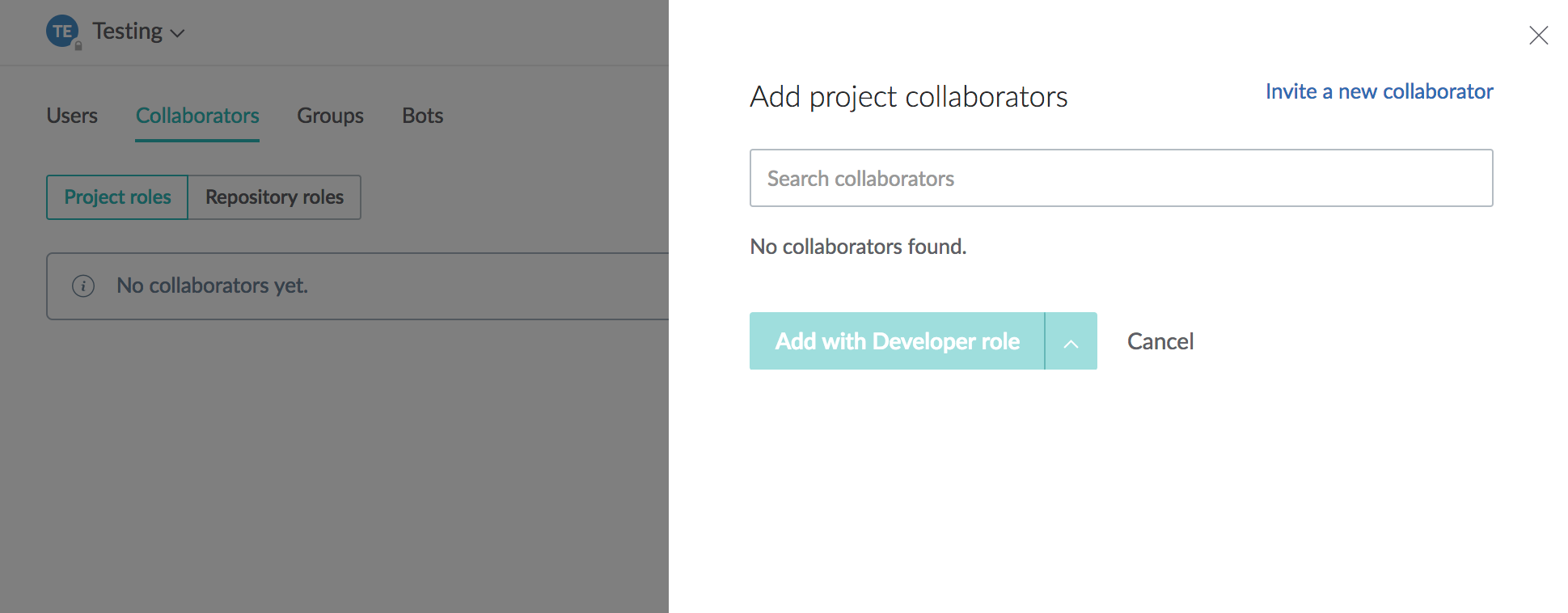Click Invite a new collaborator link
Viewport: 1568px width, 613px height.
pos(1378,91)
